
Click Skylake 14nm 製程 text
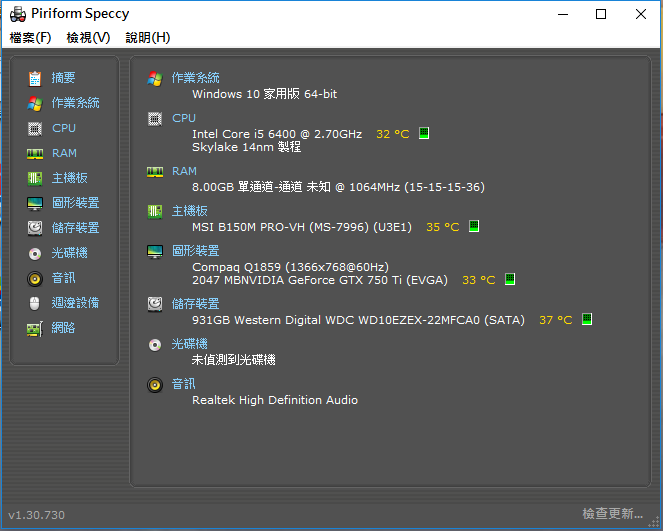click(247, 147)
